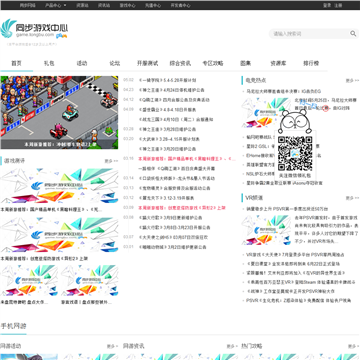Image resolution: width=360 pixels, height=360 pixels.
Task: Select the 礼包 navigation tab
Action: [x=49, y=63]
